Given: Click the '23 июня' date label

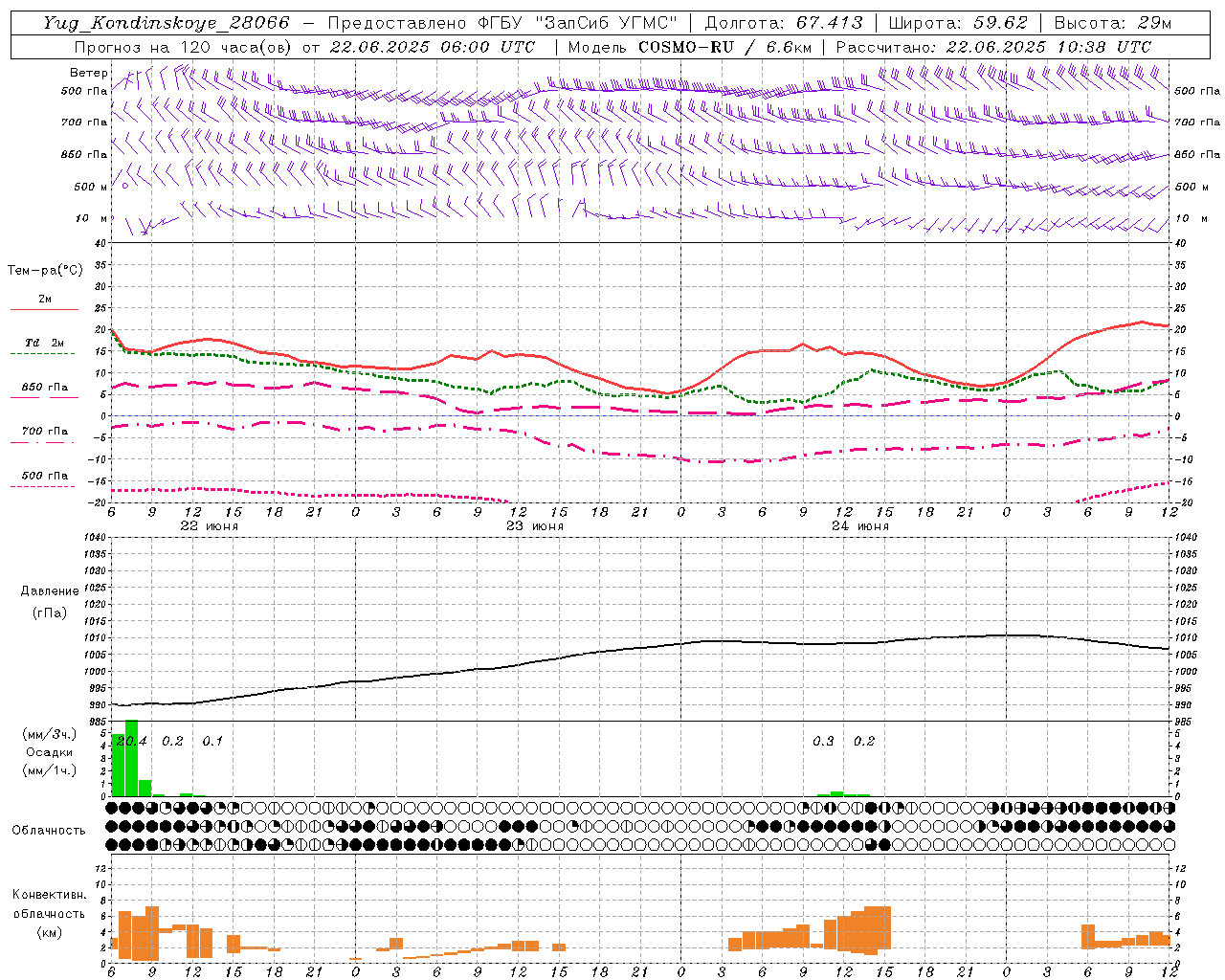Looking at the screenshot, I should coord(535,526).
